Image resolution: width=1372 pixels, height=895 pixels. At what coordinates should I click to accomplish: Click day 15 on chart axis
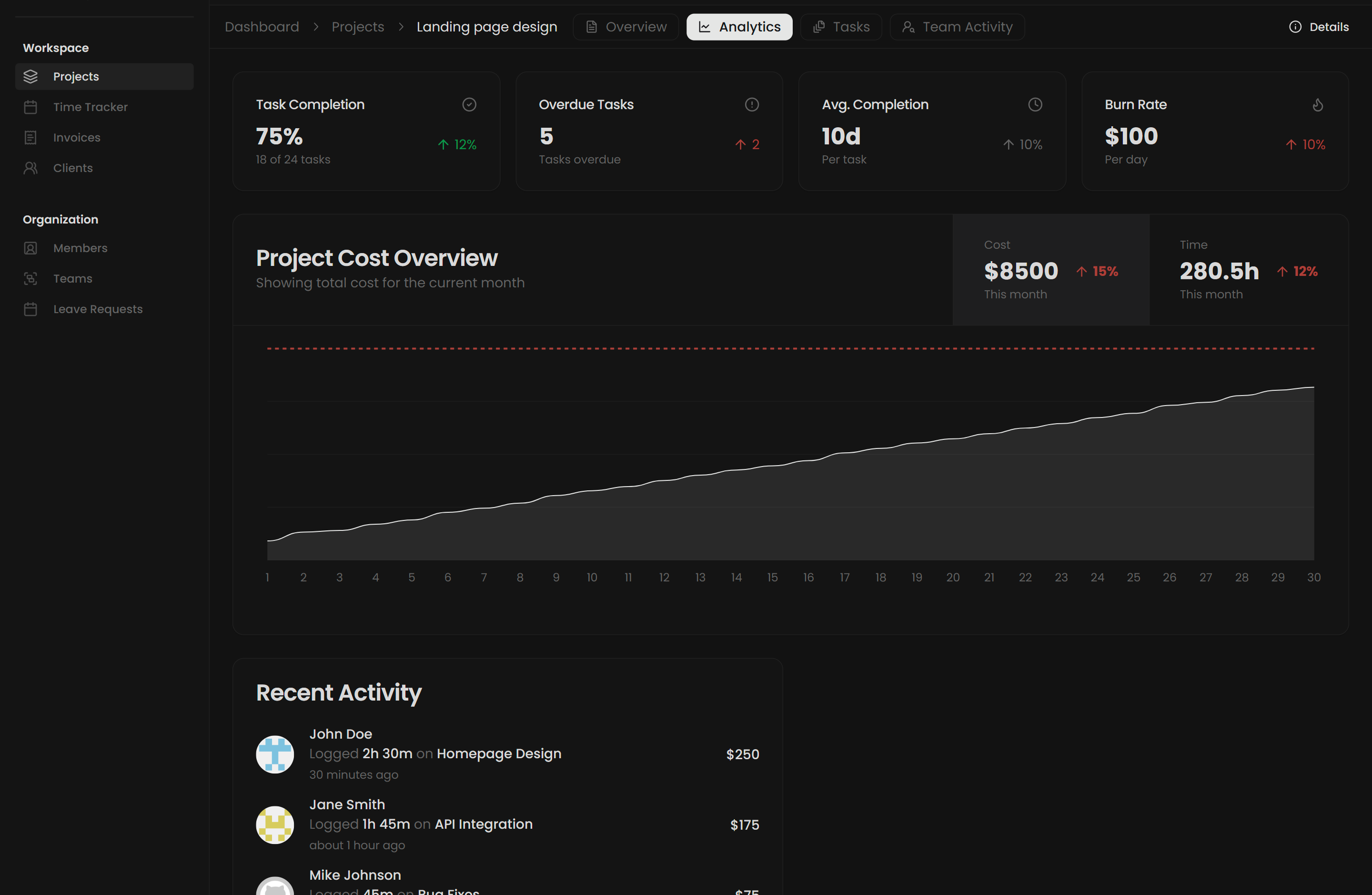(x=772, y=577)
